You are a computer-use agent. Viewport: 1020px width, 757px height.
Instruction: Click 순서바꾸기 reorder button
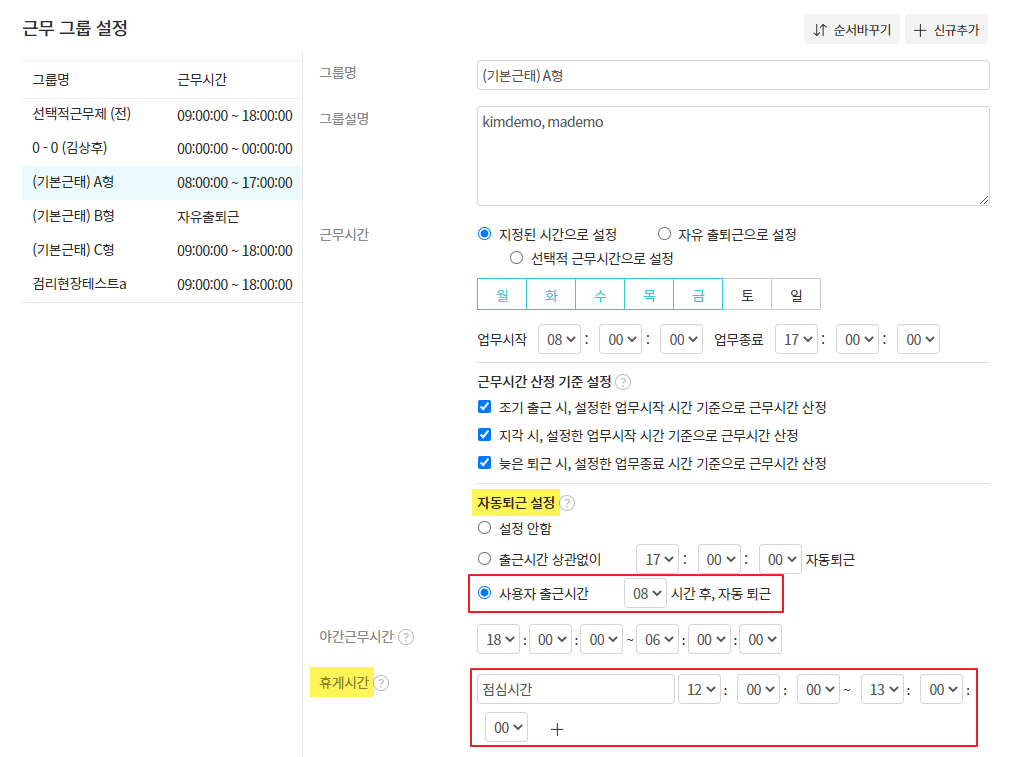[x=852, y=29]
